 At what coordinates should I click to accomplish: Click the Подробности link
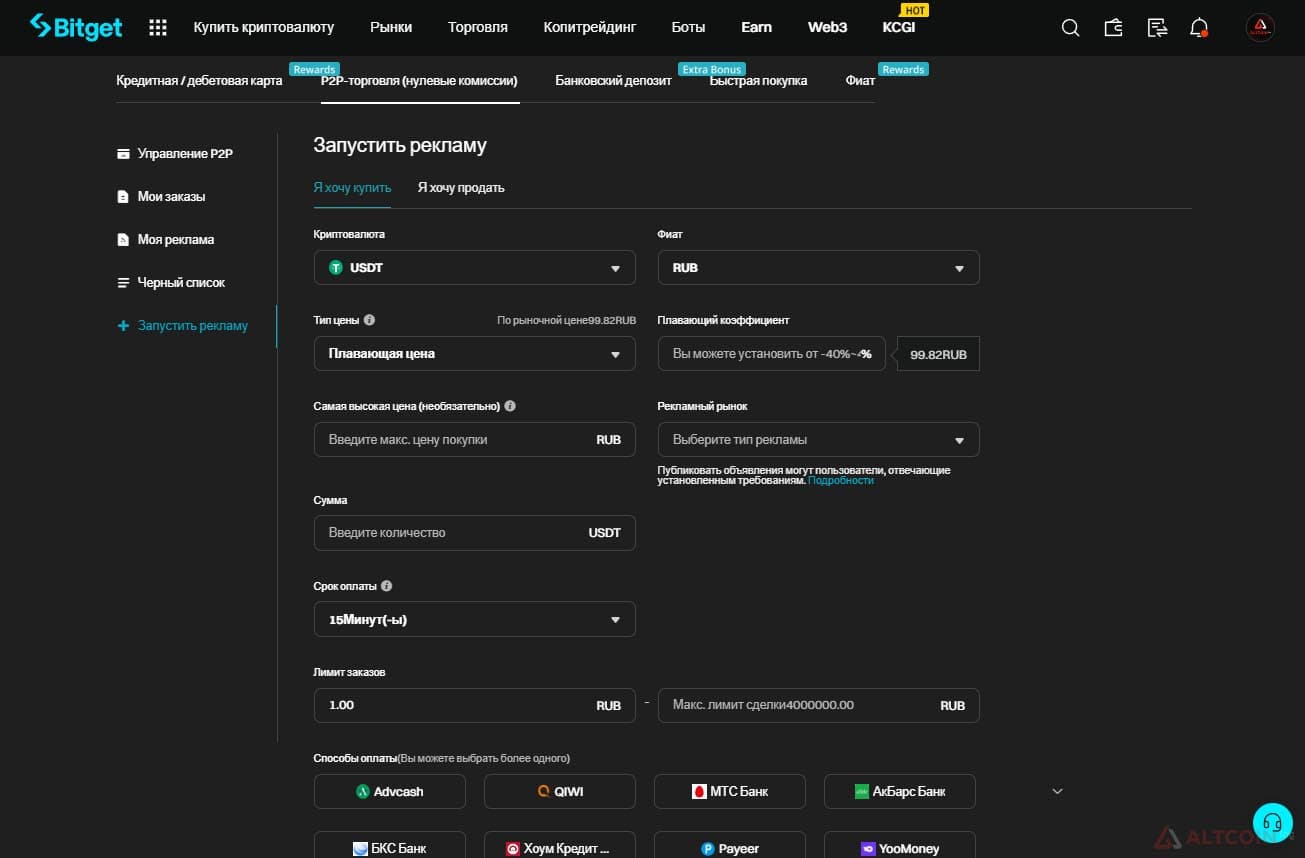coord(841,481)
